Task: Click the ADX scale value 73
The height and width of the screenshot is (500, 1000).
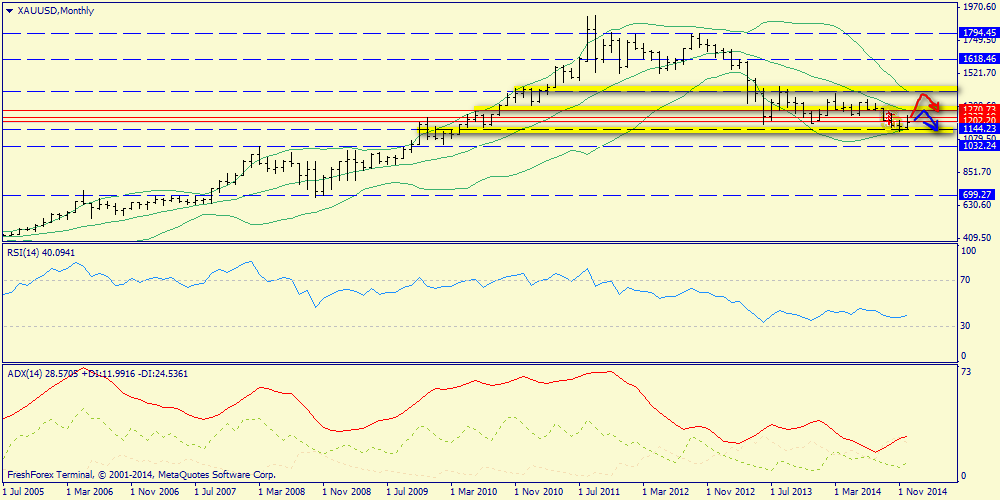Action: tap(966, 372)
